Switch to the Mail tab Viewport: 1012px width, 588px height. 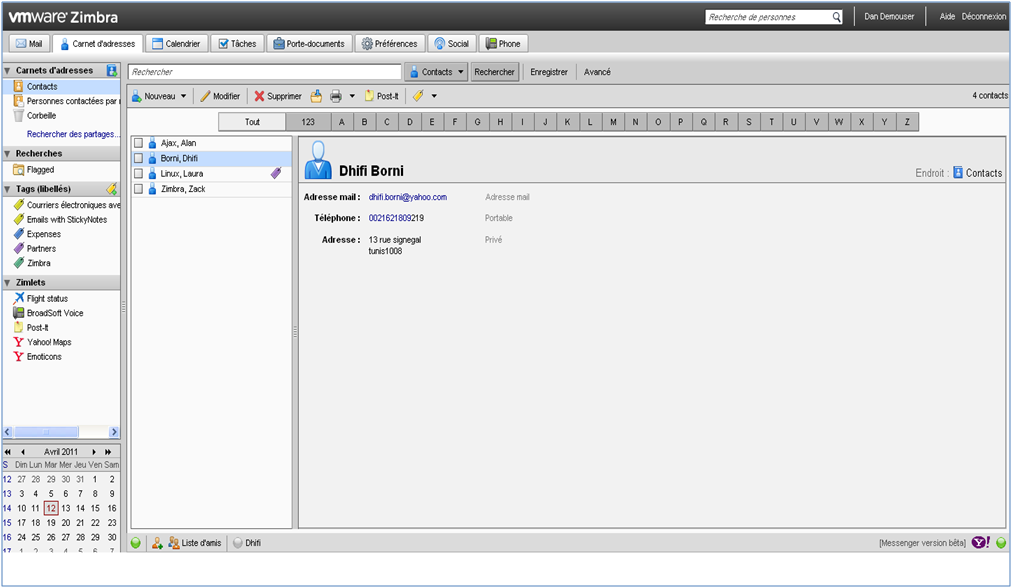[29, 44]
